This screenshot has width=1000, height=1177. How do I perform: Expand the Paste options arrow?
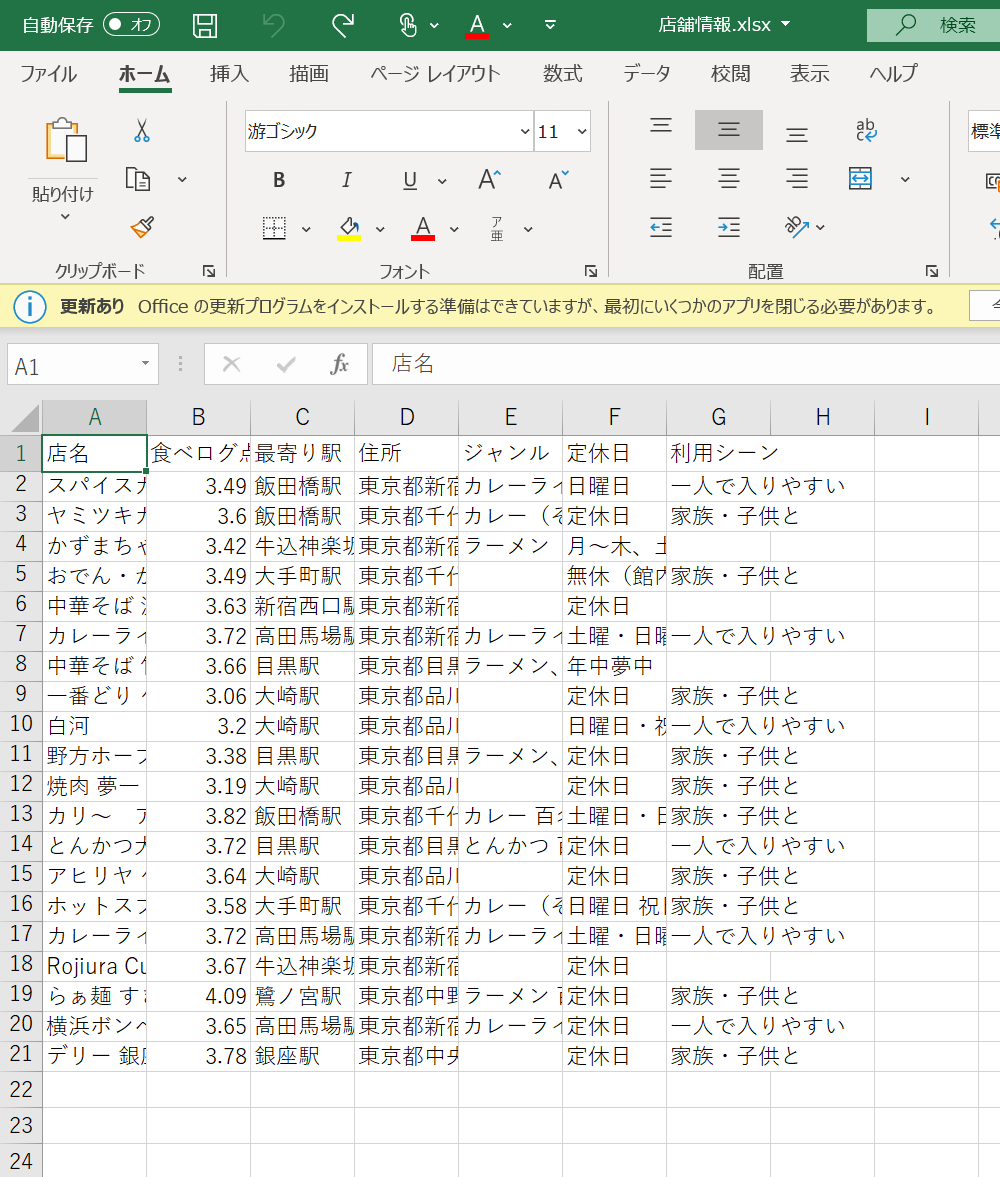[x=65, y=217]
